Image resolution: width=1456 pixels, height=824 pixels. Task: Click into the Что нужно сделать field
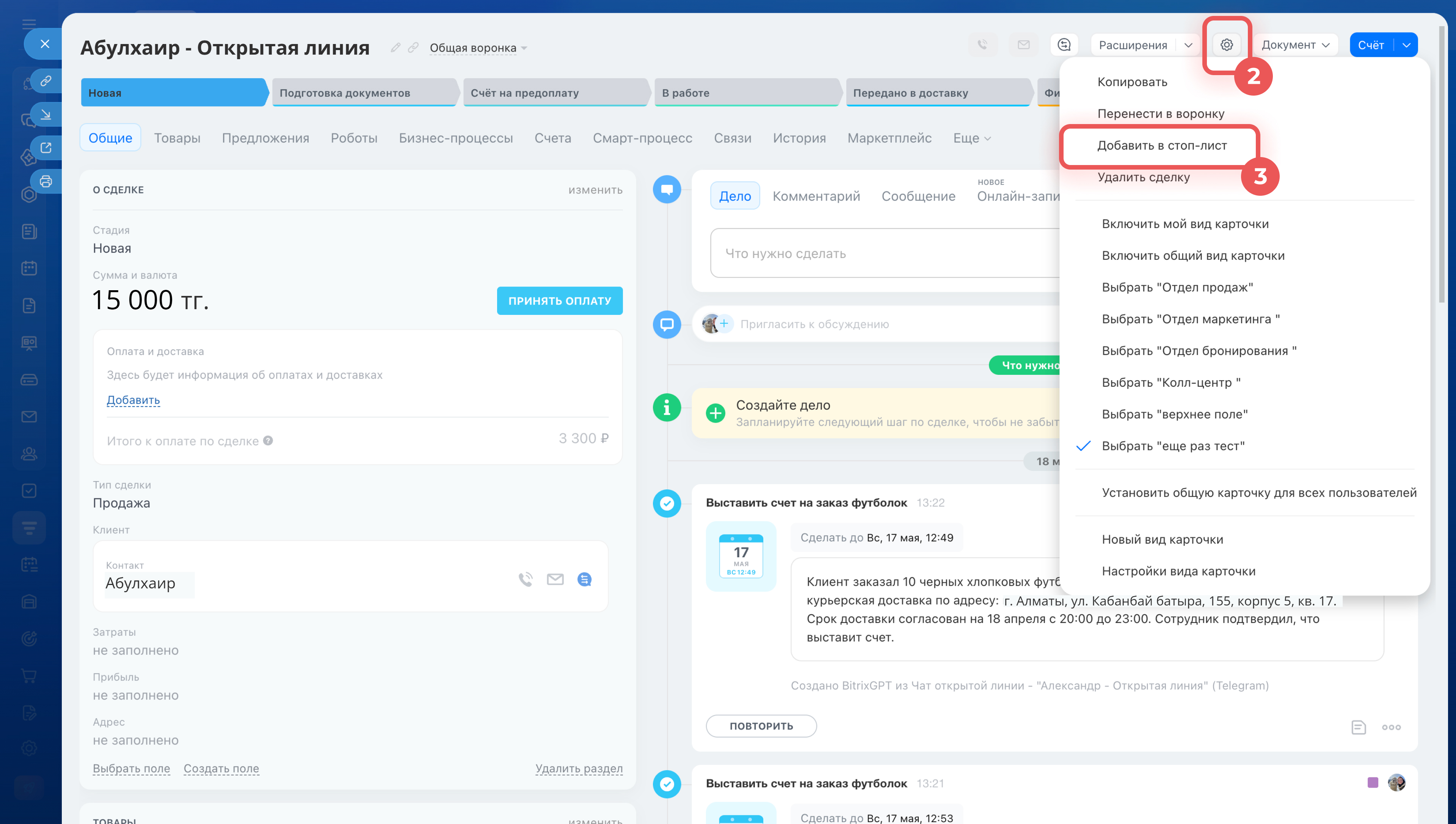tap(885, 253)
